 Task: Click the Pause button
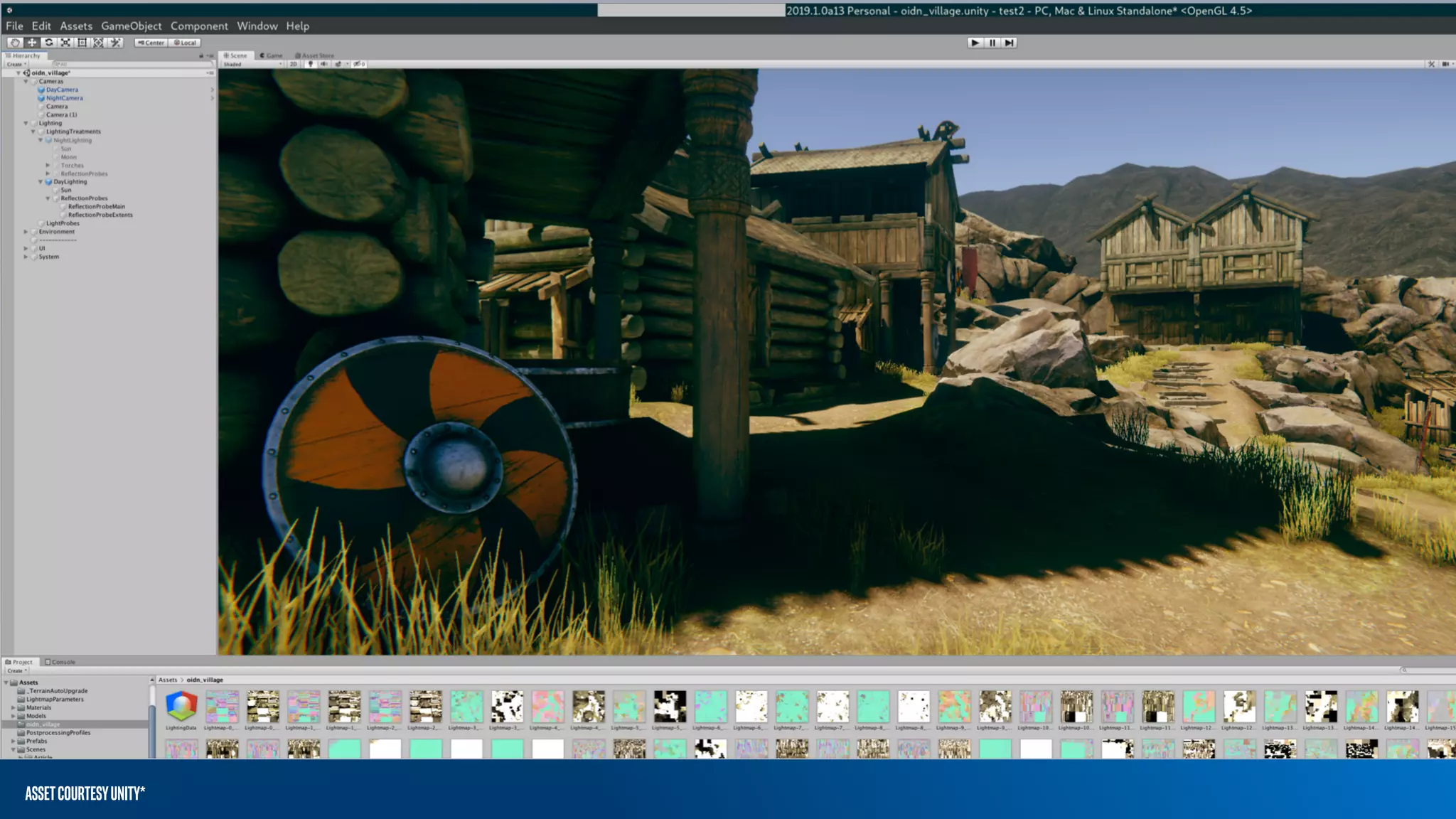(x=992, y=43)
